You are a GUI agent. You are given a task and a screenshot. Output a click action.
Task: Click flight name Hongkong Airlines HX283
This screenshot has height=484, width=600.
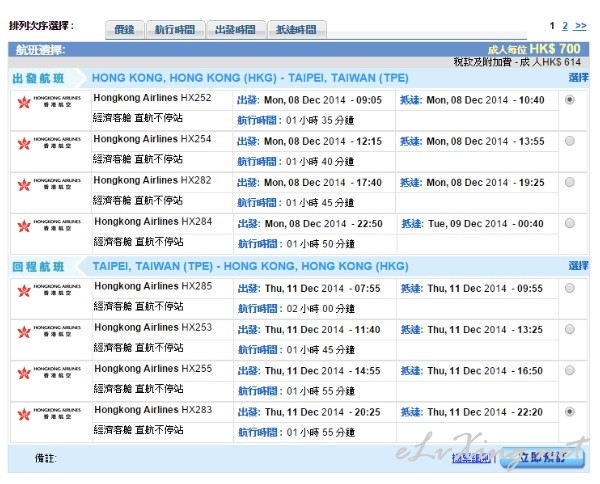[x=153, y=410]
